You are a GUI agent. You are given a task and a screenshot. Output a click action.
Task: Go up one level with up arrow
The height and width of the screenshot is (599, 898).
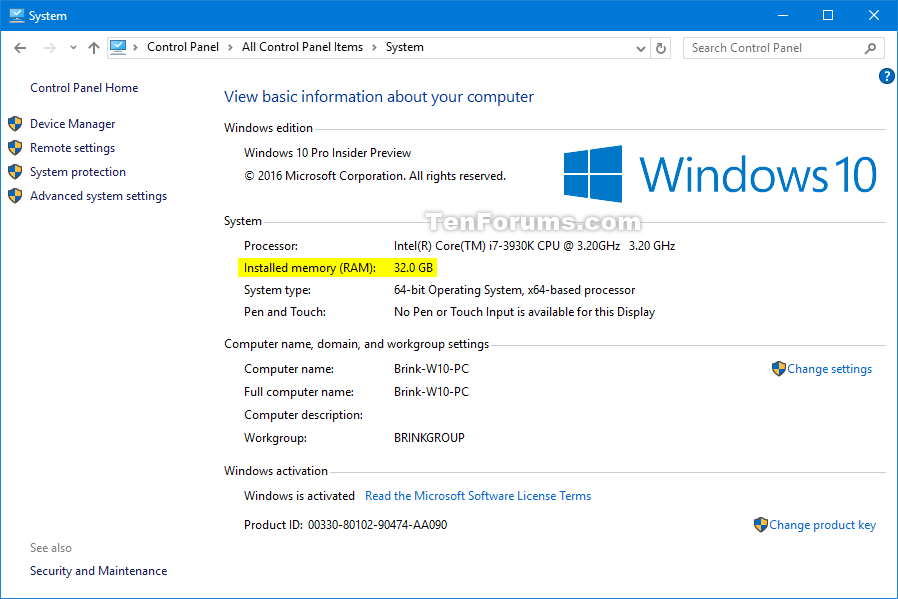[94, 48]
